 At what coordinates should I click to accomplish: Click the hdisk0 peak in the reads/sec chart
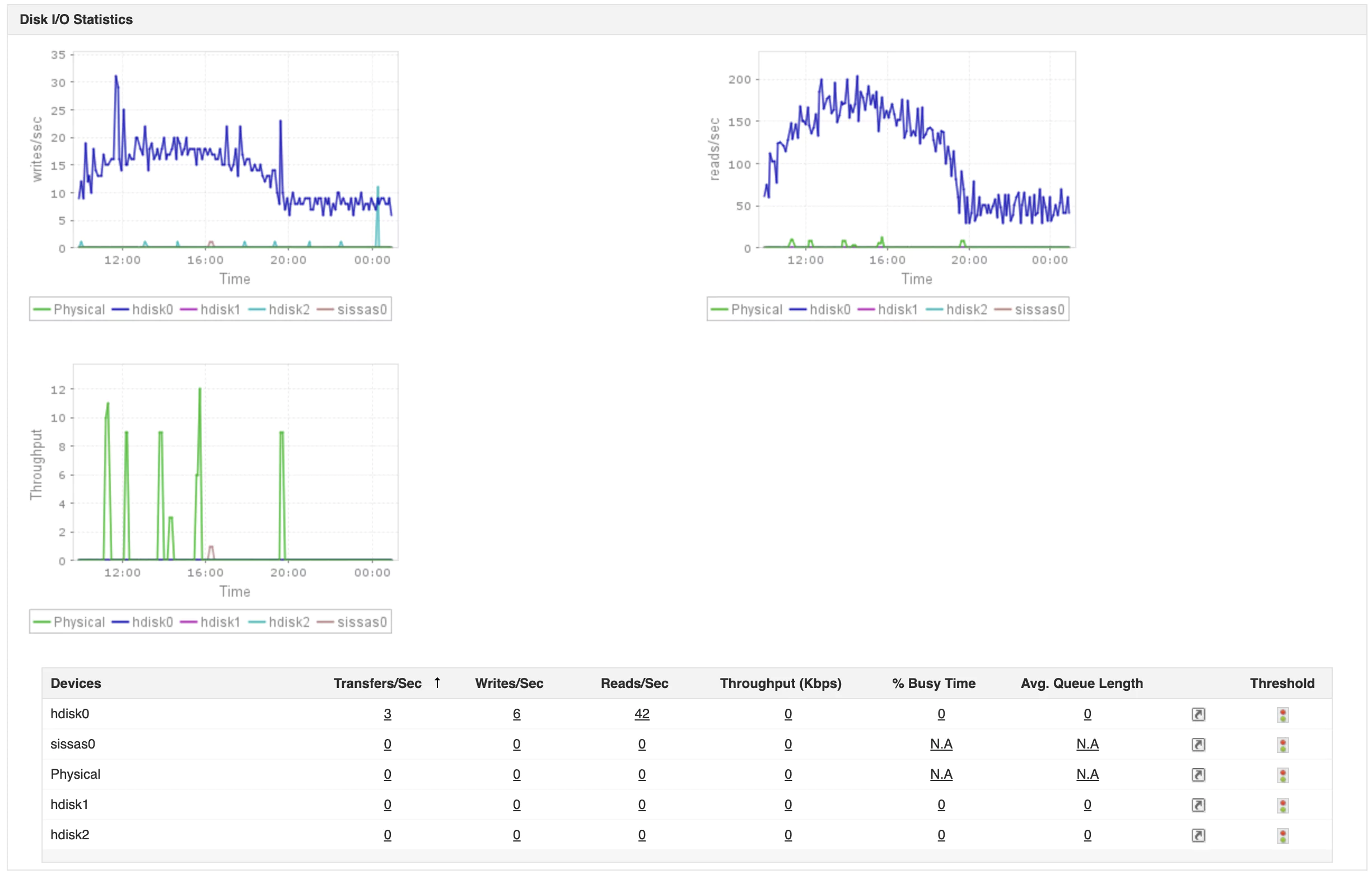[857, 76]
